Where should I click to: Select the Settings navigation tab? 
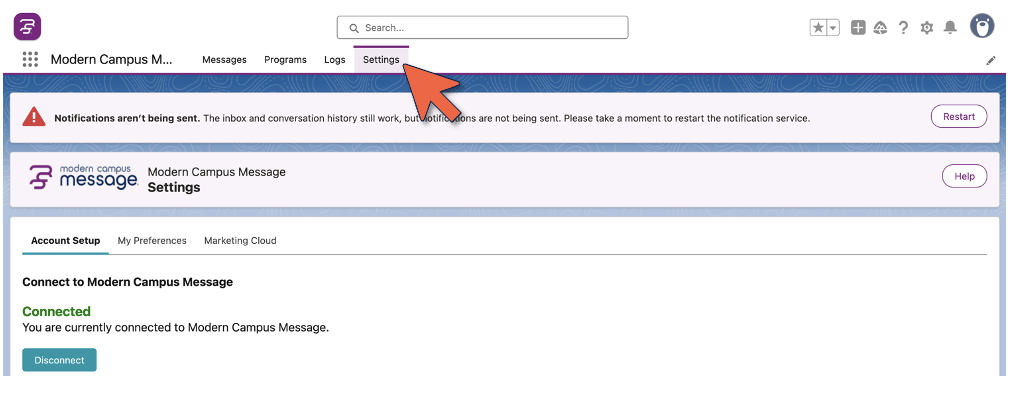coord(381,59)
